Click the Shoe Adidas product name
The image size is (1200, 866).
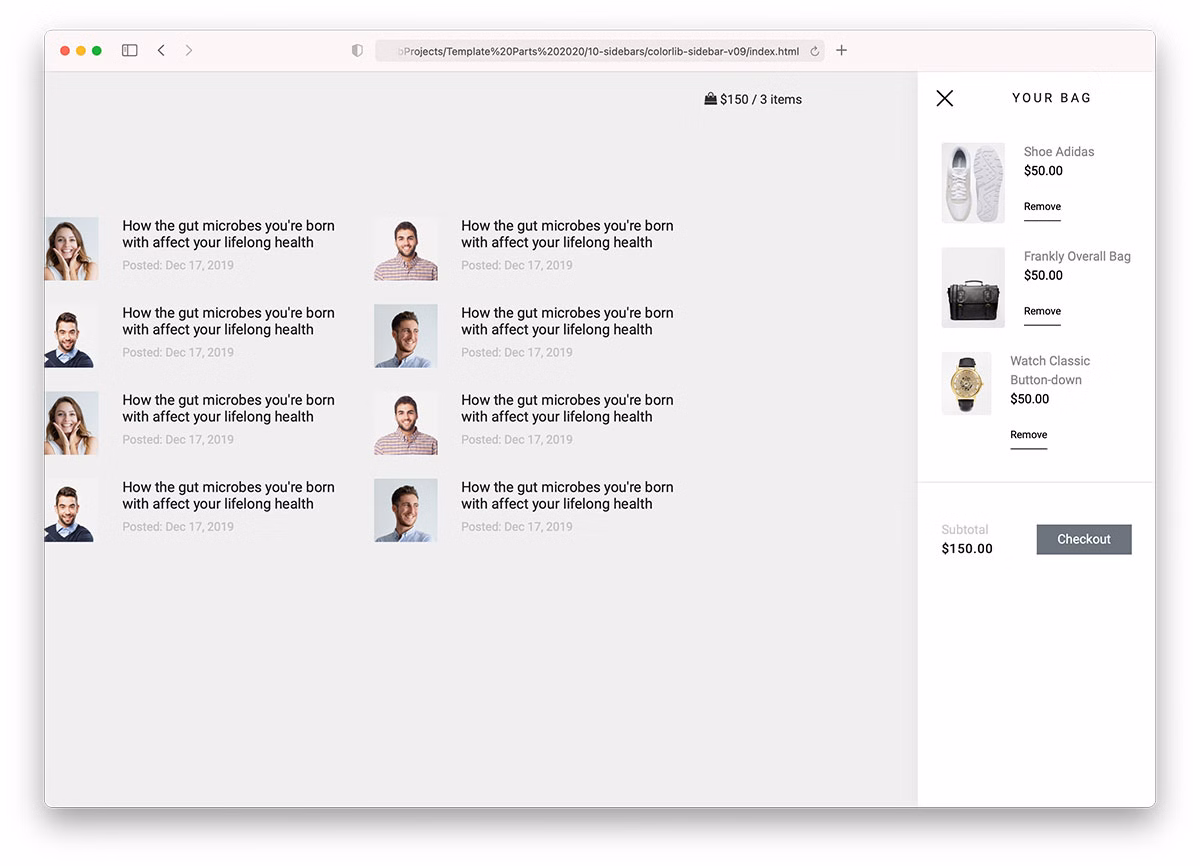pos(1058,152)
